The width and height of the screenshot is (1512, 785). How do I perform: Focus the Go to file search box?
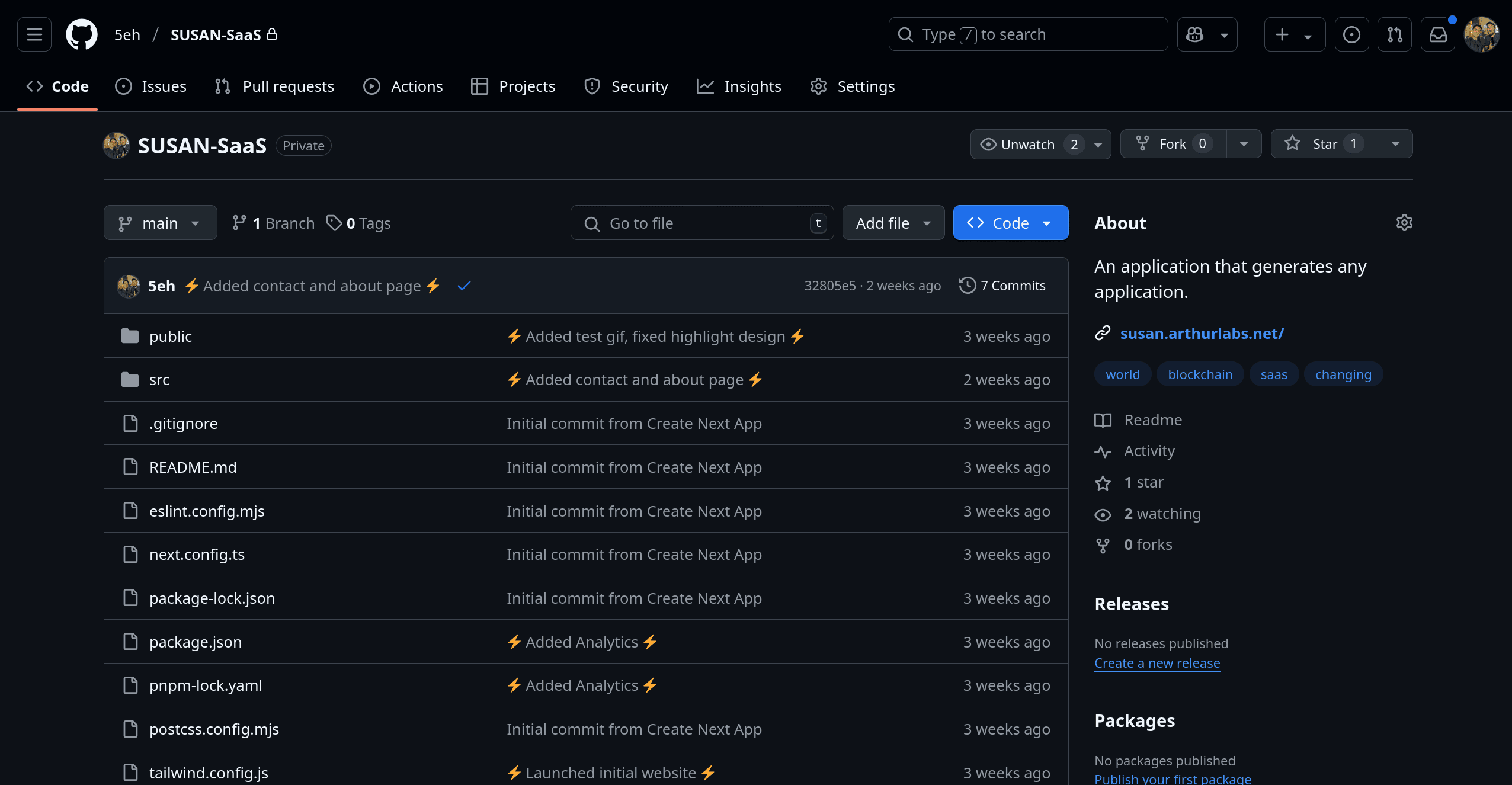coord(702,223)
